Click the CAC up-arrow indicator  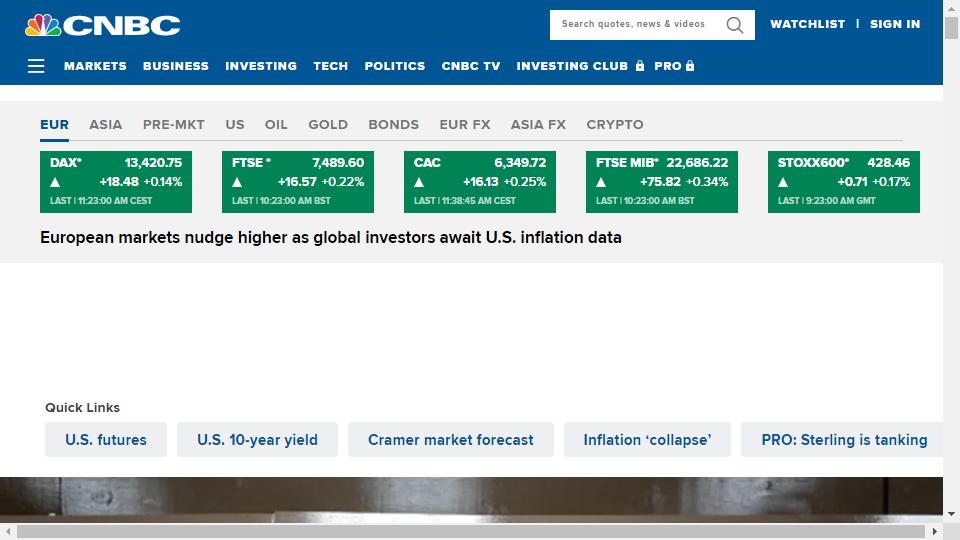coord(419,182)
